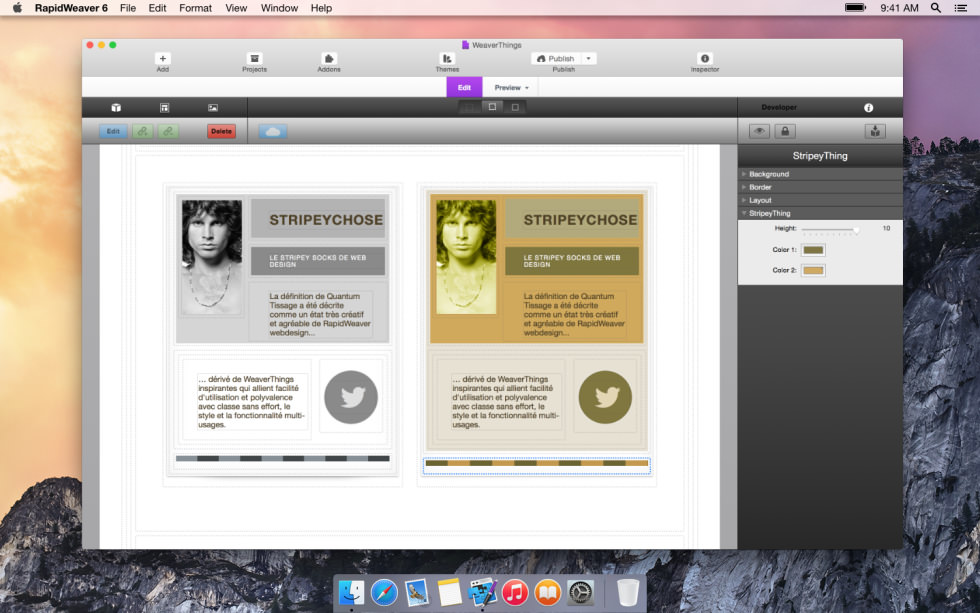Open the Addons toolbar icon
Viewport: 980px width, 613px height.
[x=329, y=59]
